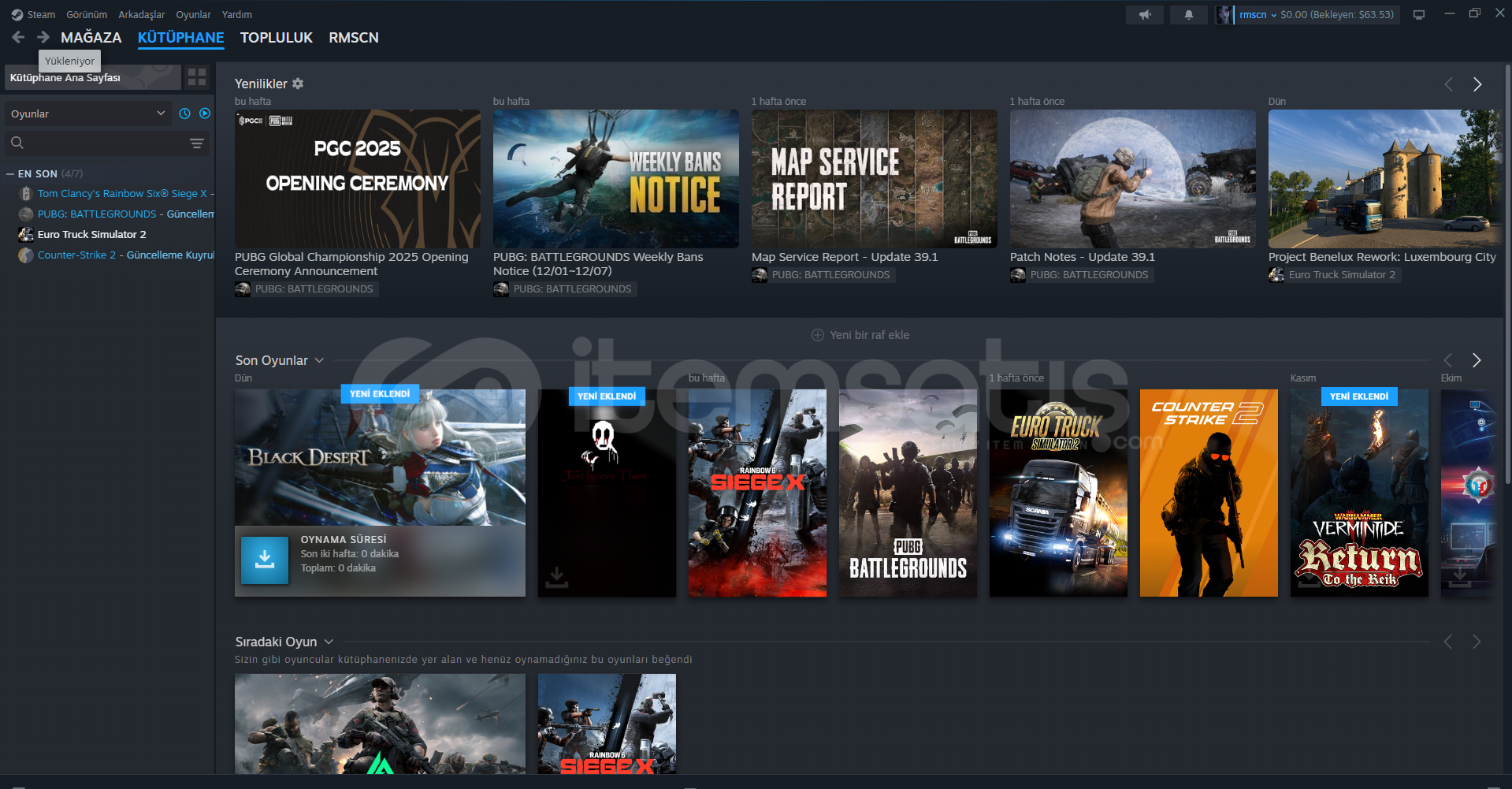Image resolution: width=1512 pixels, height=789 pixels.
Task: Select Euro Truck Simulator 2 in sidebar
Action: pyautogui.click(x=91, y=234)
